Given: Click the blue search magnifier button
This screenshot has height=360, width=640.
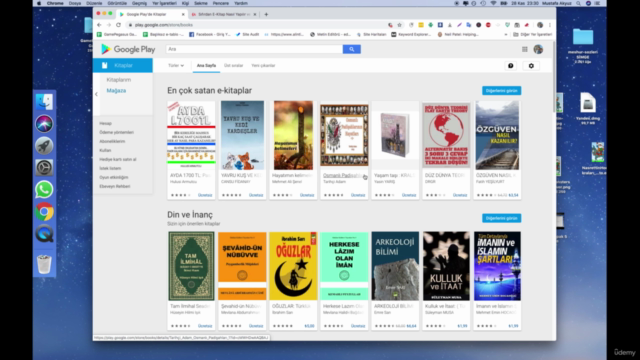Looking at the screenshot, I should (351, 49).
